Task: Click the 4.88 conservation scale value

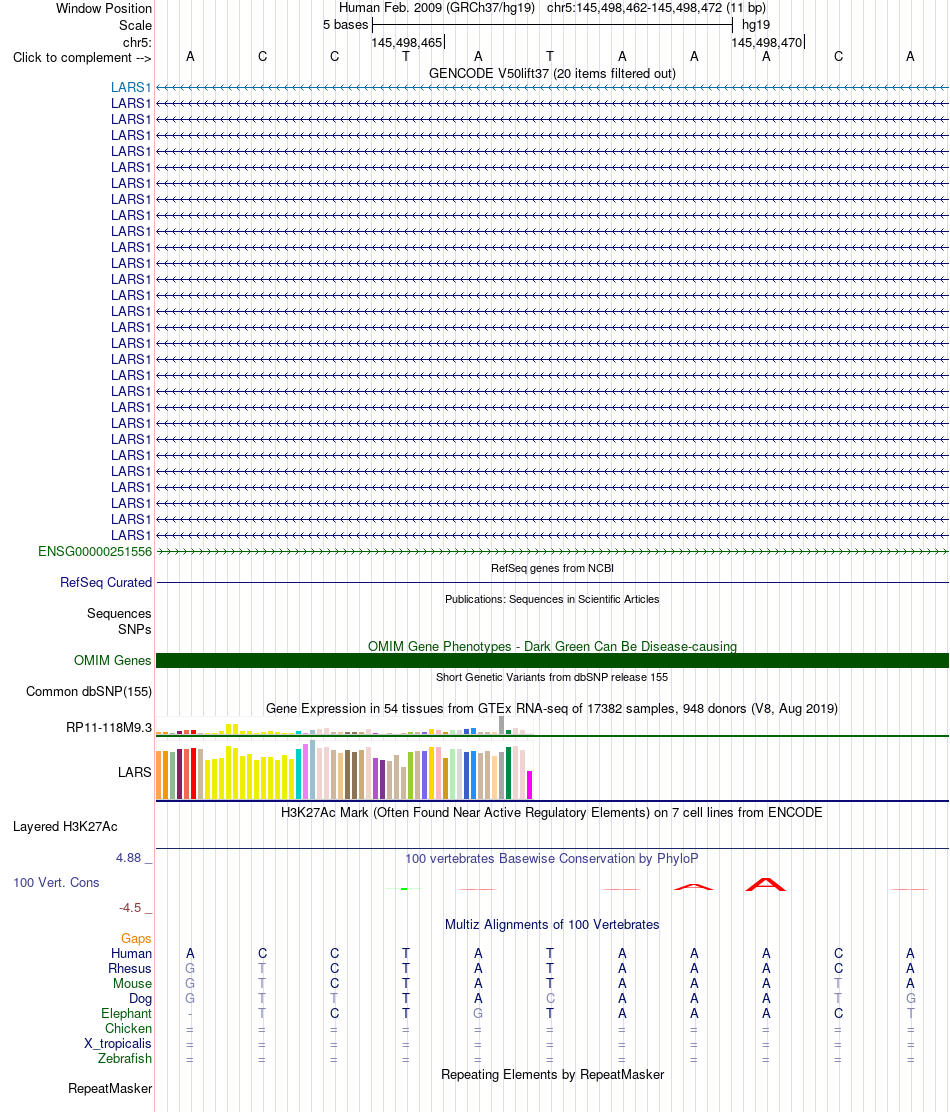Action: pos(129,858)
